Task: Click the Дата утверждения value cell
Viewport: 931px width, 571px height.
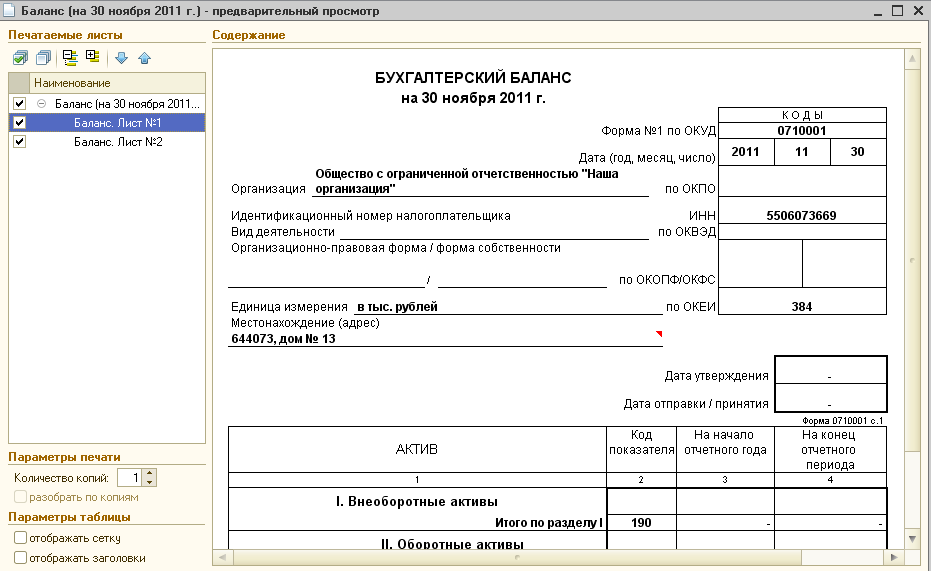Action: coord(830,370)
